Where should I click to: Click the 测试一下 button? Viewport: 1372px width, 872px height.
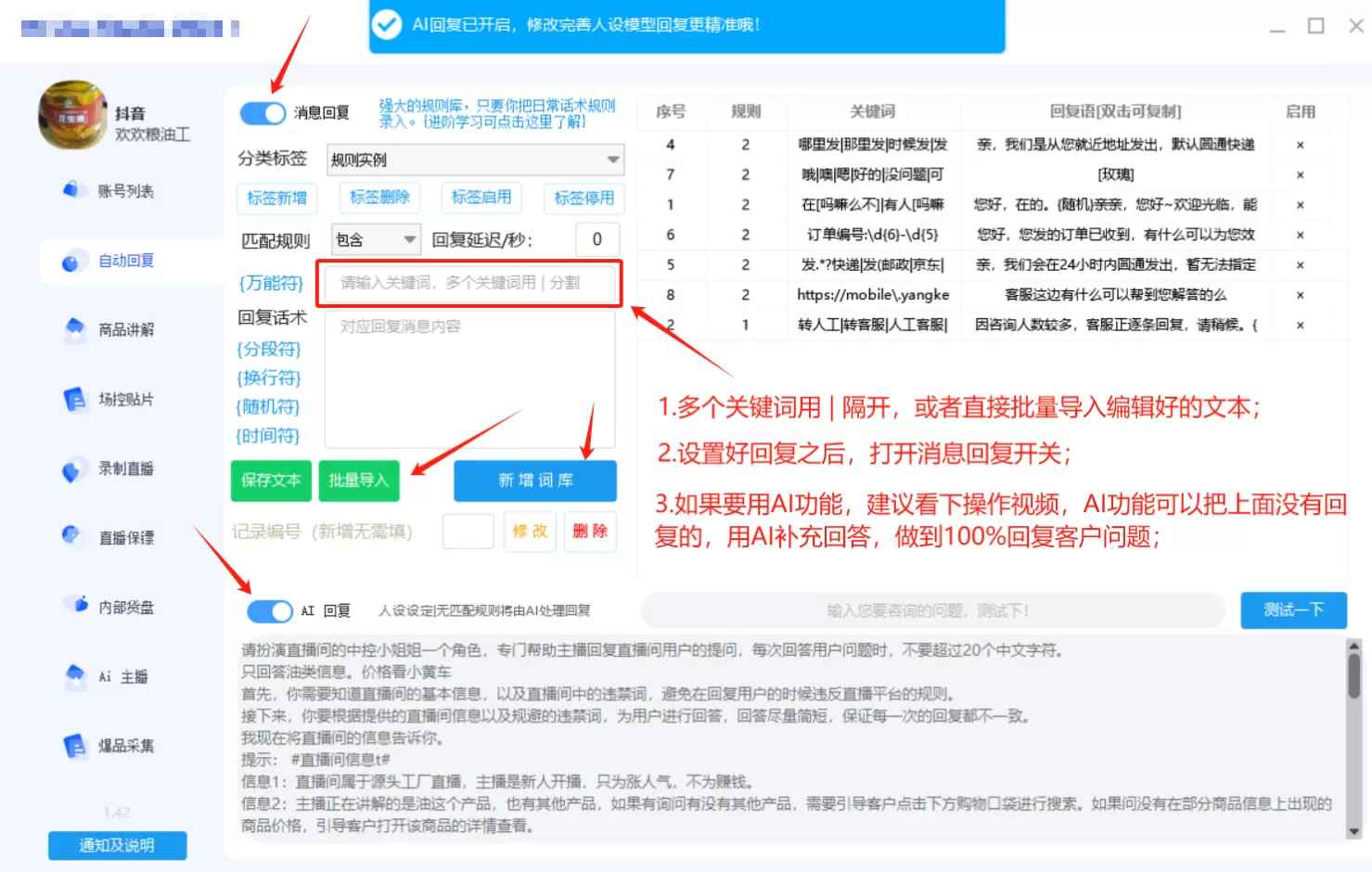[1293, 610]
